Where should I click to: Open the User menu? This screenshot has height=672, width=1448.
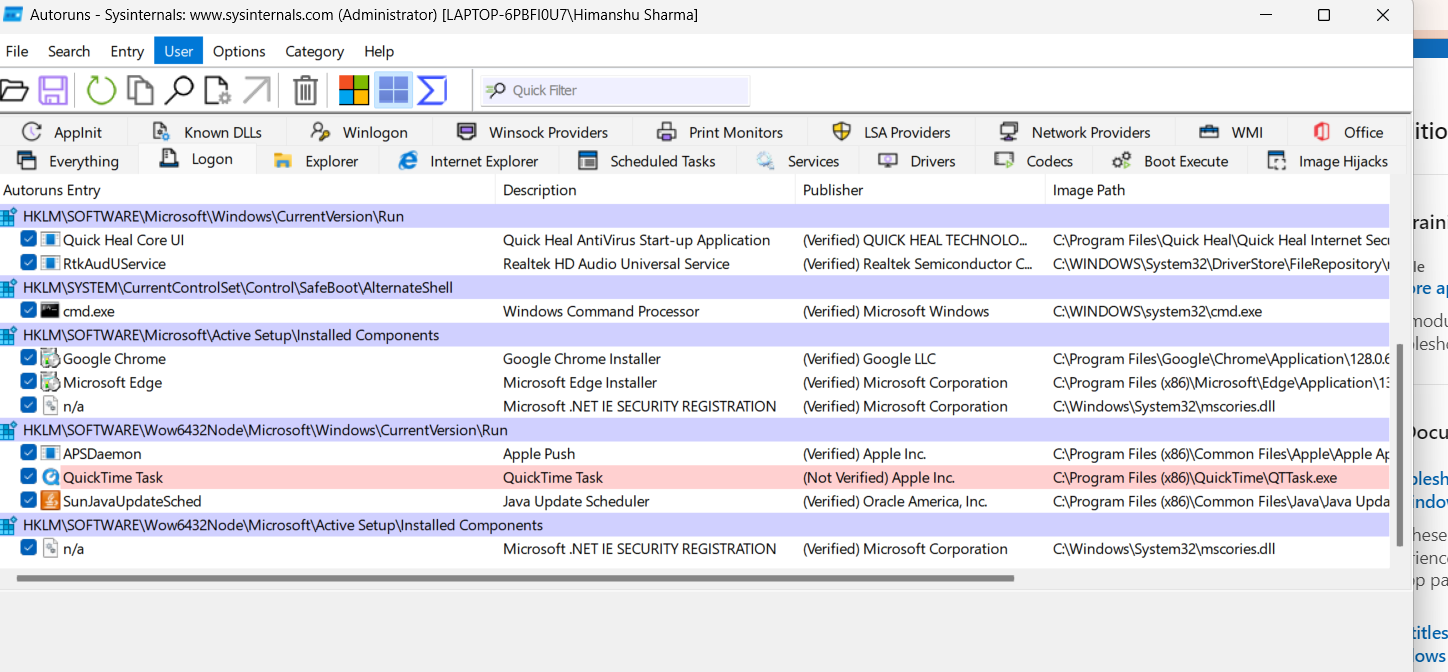[179, 51]
